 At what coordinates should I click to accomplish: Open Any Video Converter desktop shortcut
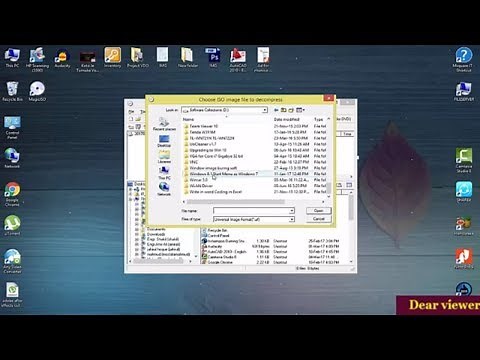(12, 261)
